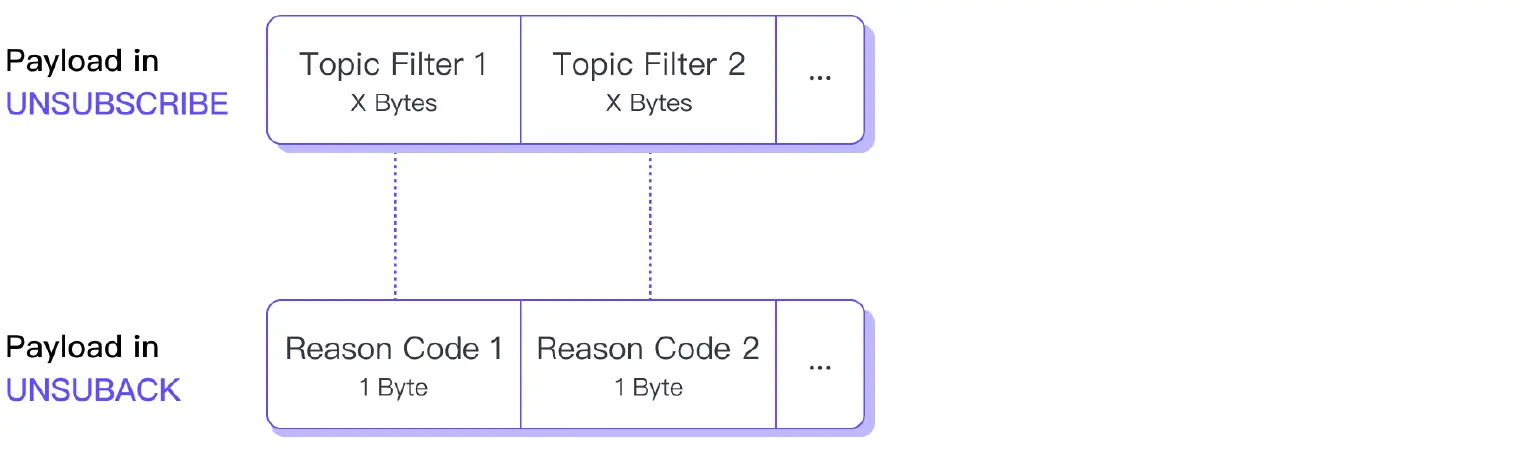
Task: Click 'Payload in' text above UNSUBSCRIBE
Action: [x=82, y=61]
